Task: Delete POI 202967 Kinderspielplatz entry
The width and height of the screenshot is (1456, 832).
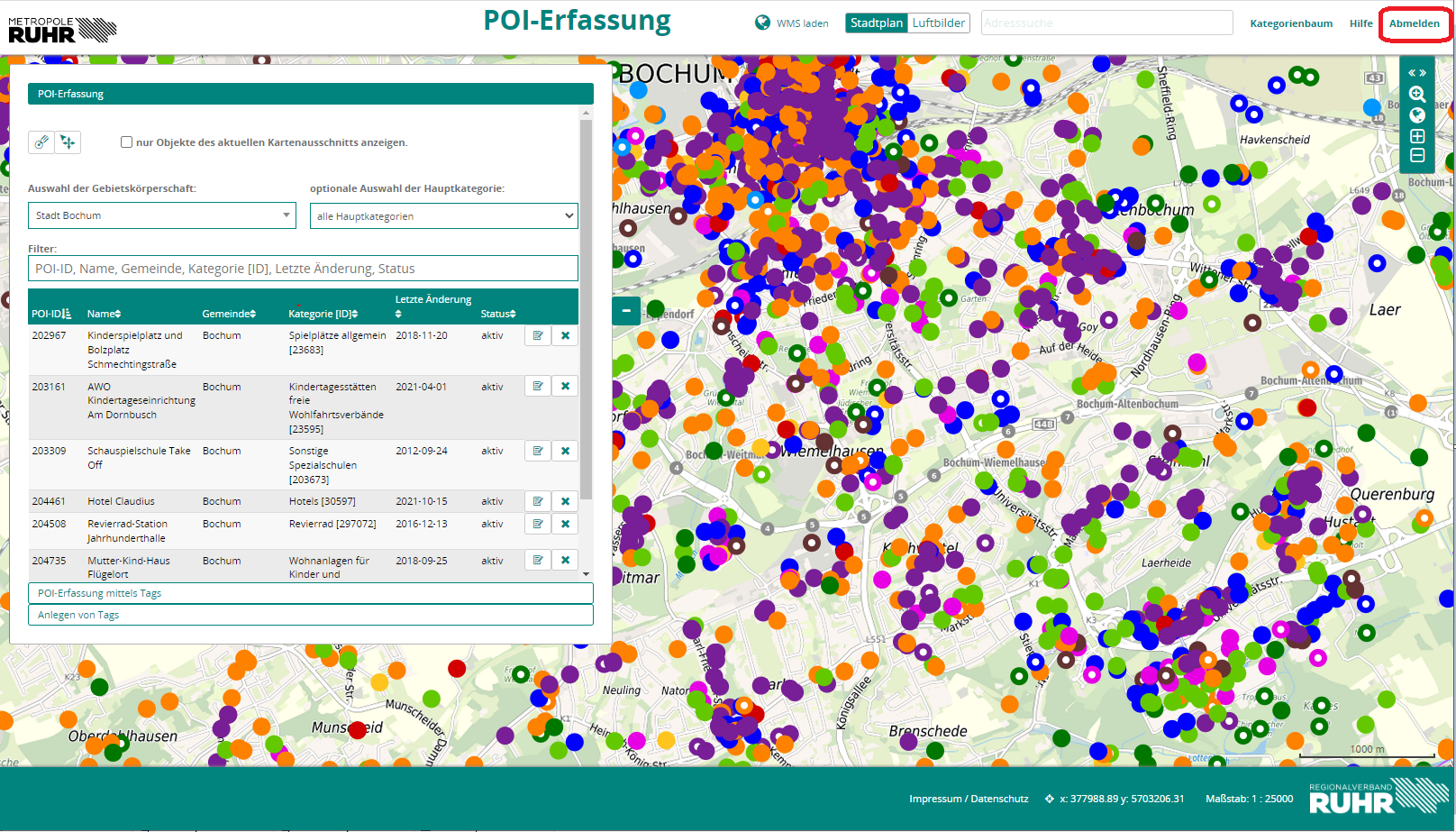Action: pyautogui.click(x=565, y=335)
